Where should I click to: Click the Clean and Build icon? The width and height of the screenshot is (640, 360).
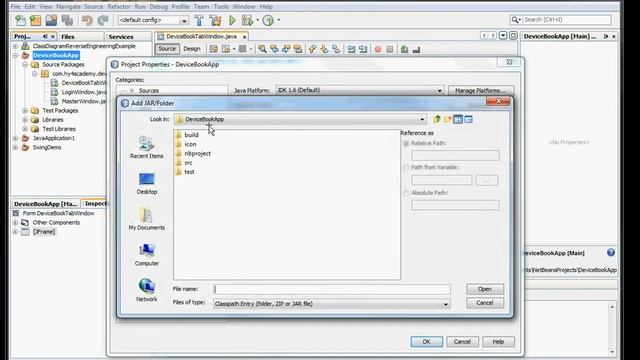click(x=215, y=20)
